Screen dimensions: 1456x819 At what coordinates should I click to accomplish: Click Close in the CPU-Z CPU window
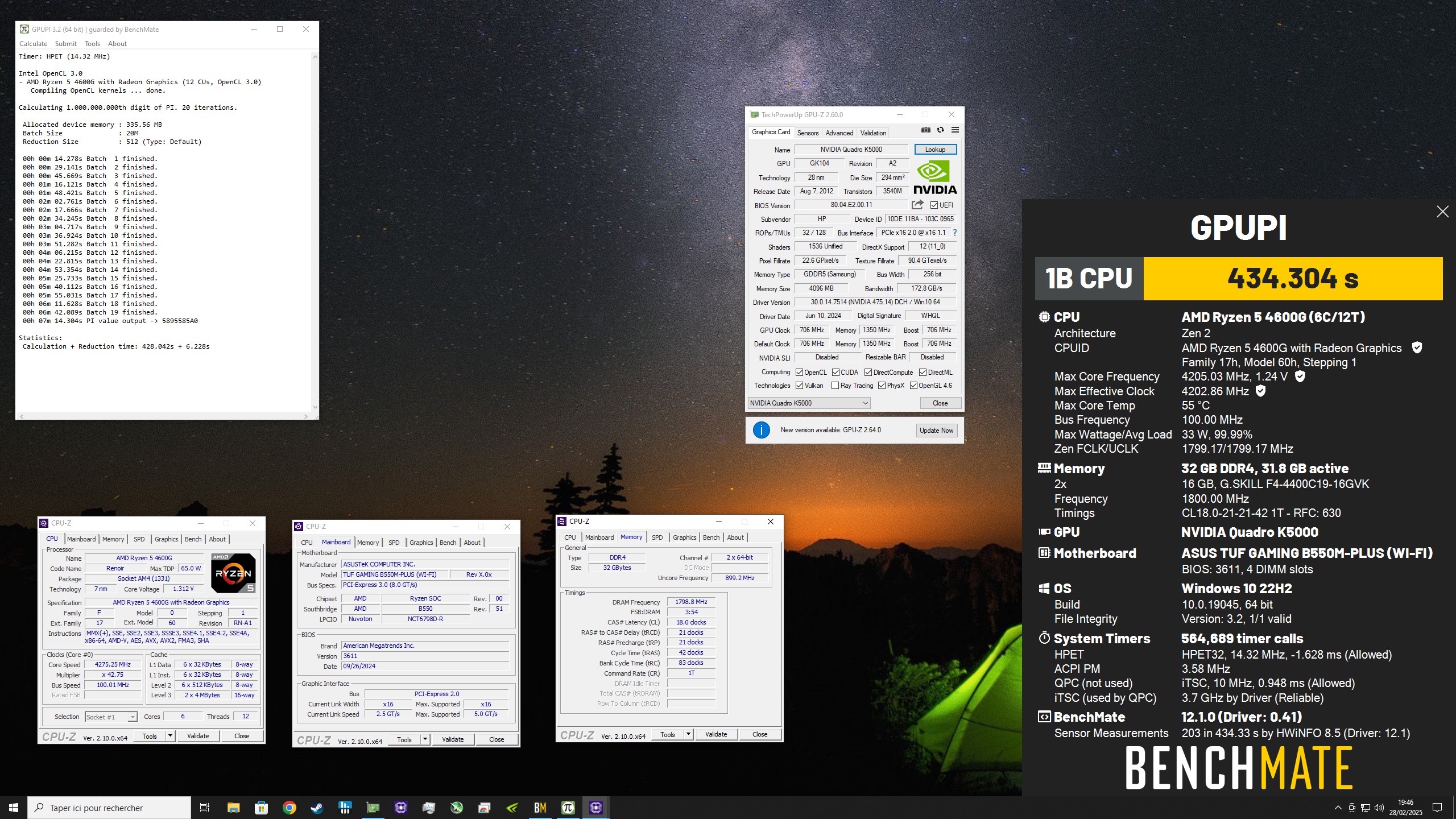pyautogui.click(x=242, y=736)
